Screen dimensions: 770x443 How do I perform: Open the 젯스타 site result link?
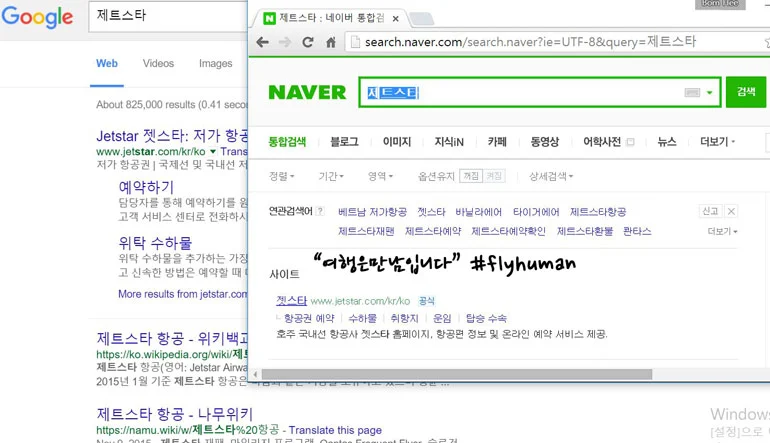[x=291, y=301]
